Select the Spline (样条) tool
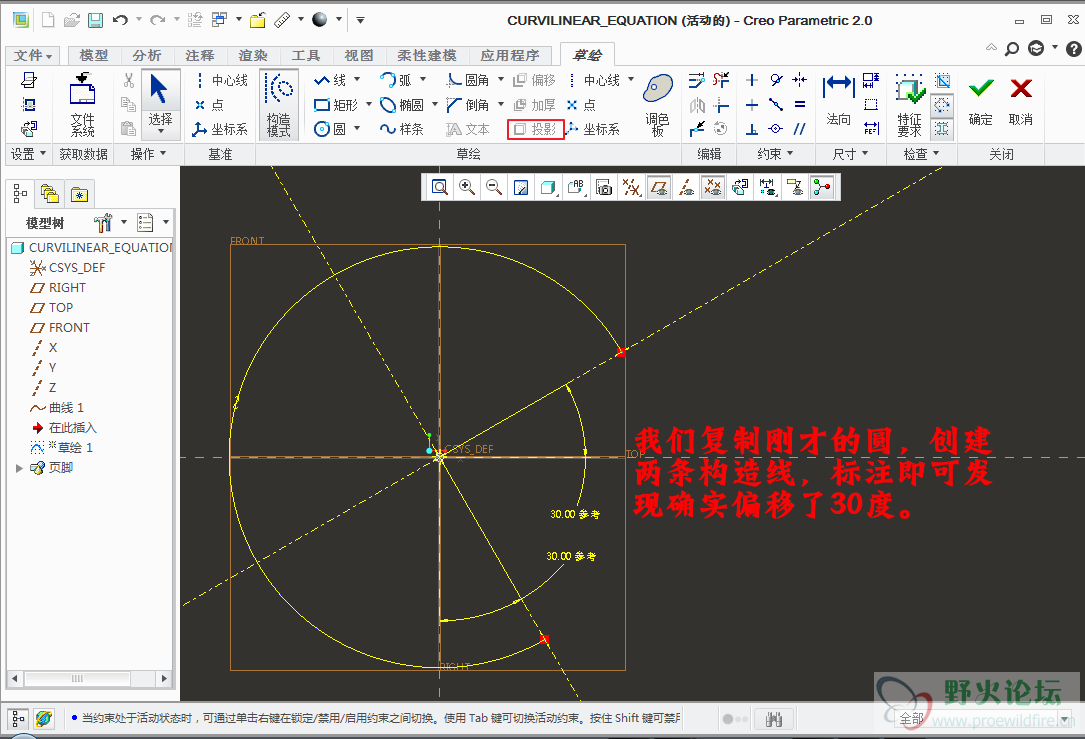 pyautogui.click(x=402, y=129)
